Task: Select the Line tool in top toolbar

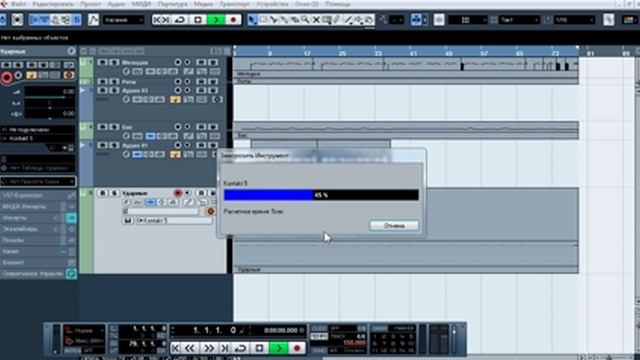Action: pos(348,20)
